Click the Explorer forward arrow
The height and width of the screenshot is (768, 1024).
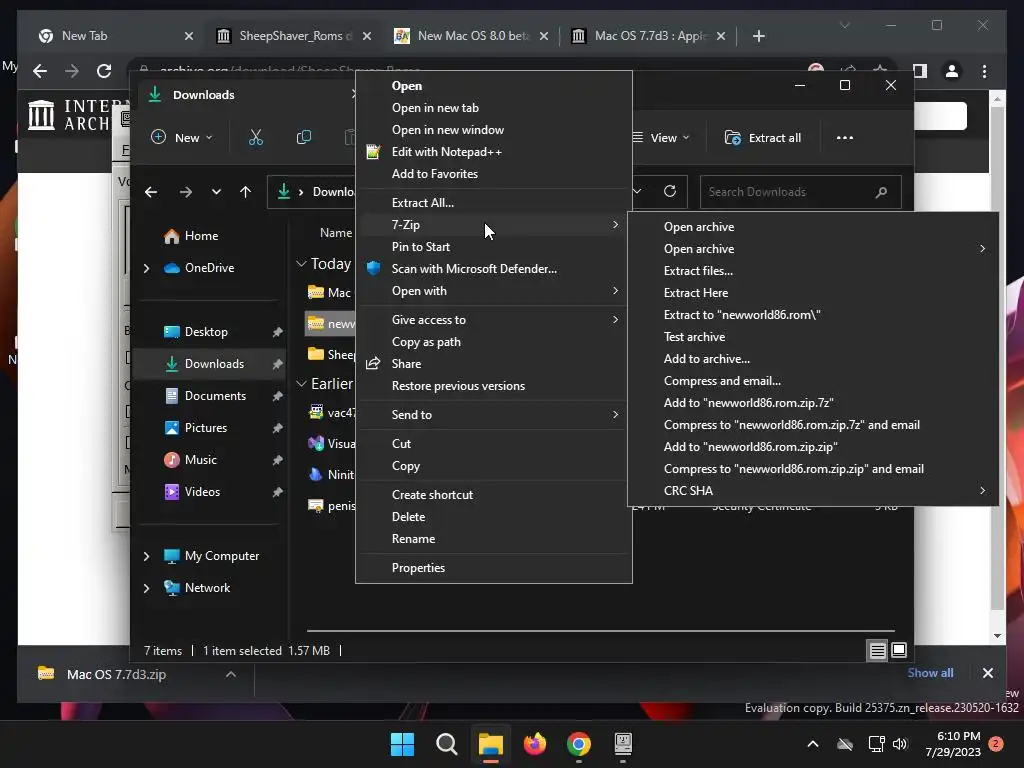(x=185, y=192)
